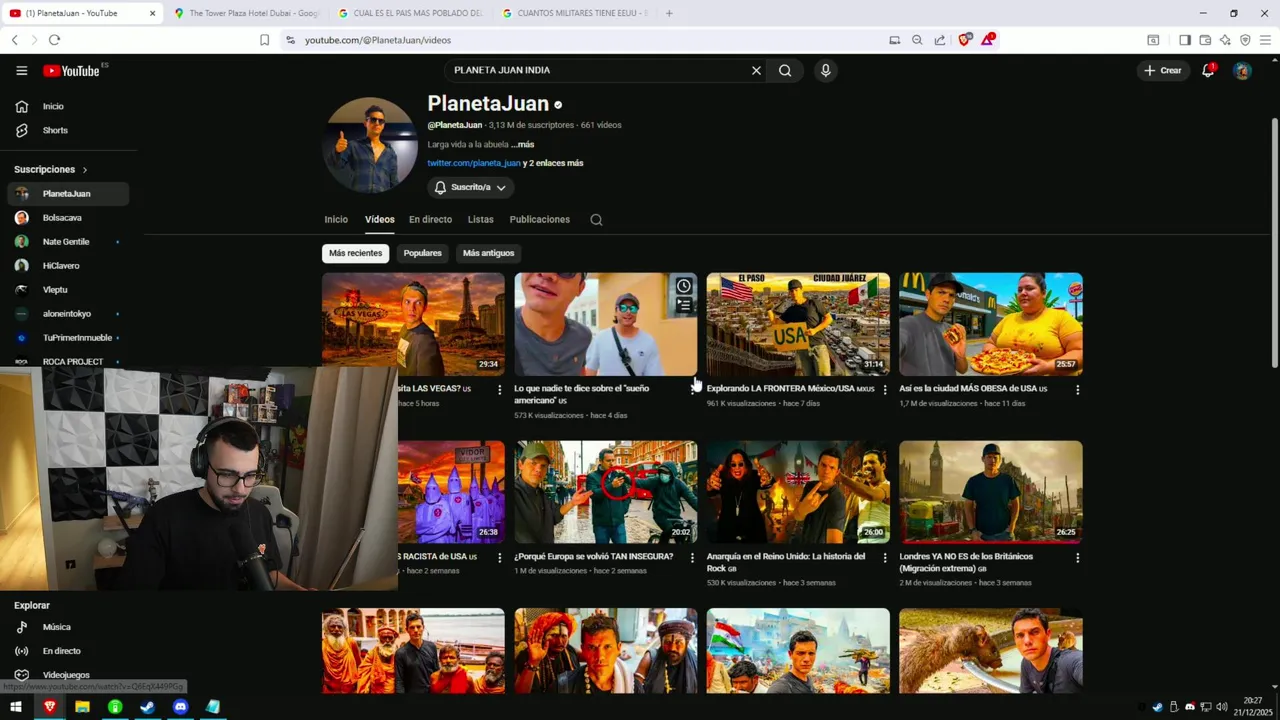Click the YouTube logo
The image size is (1280, 720).
point(71,70)
